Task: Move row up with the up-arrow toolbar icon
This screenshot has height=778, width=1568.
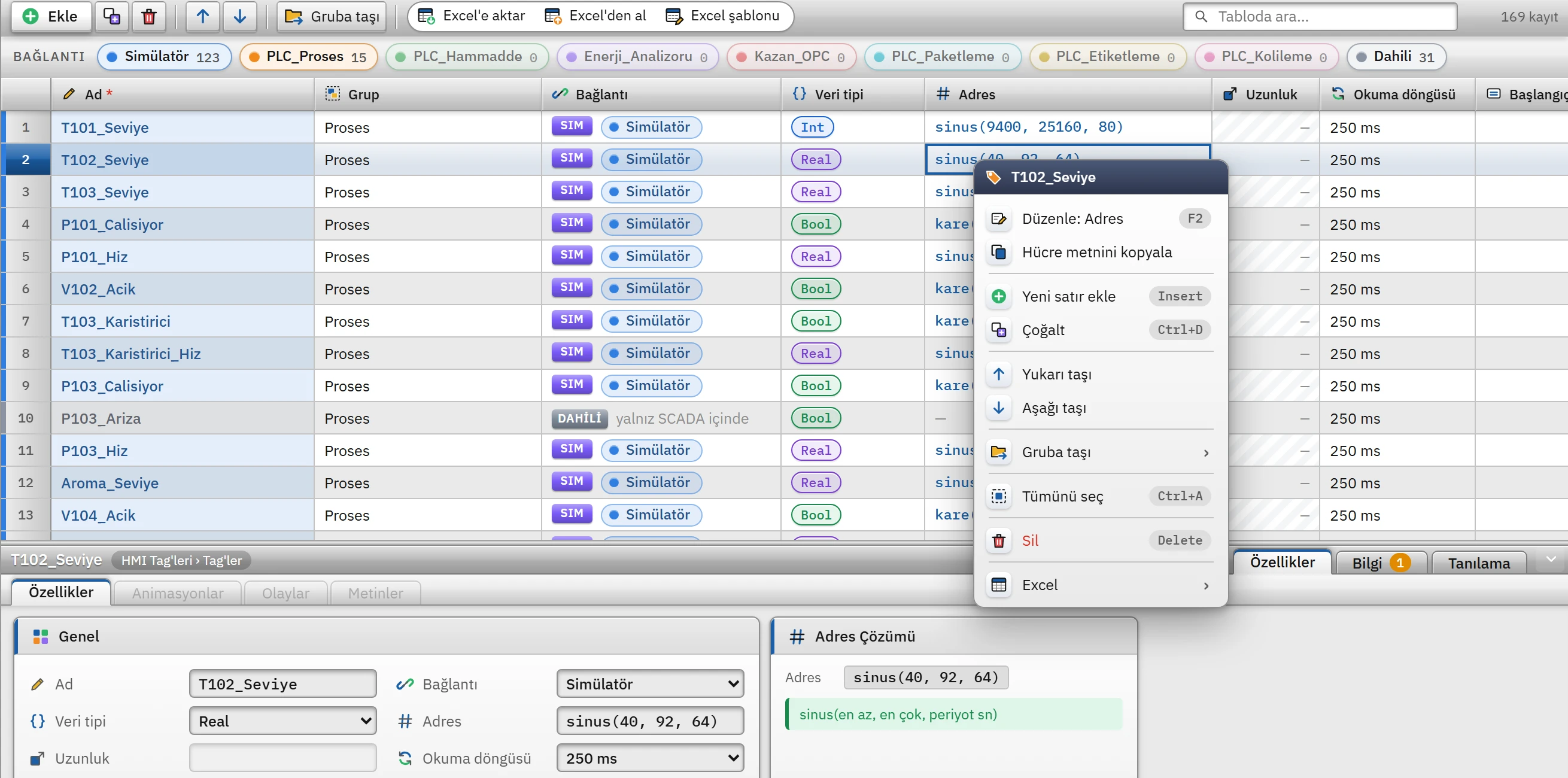Action: pos(203,16)
